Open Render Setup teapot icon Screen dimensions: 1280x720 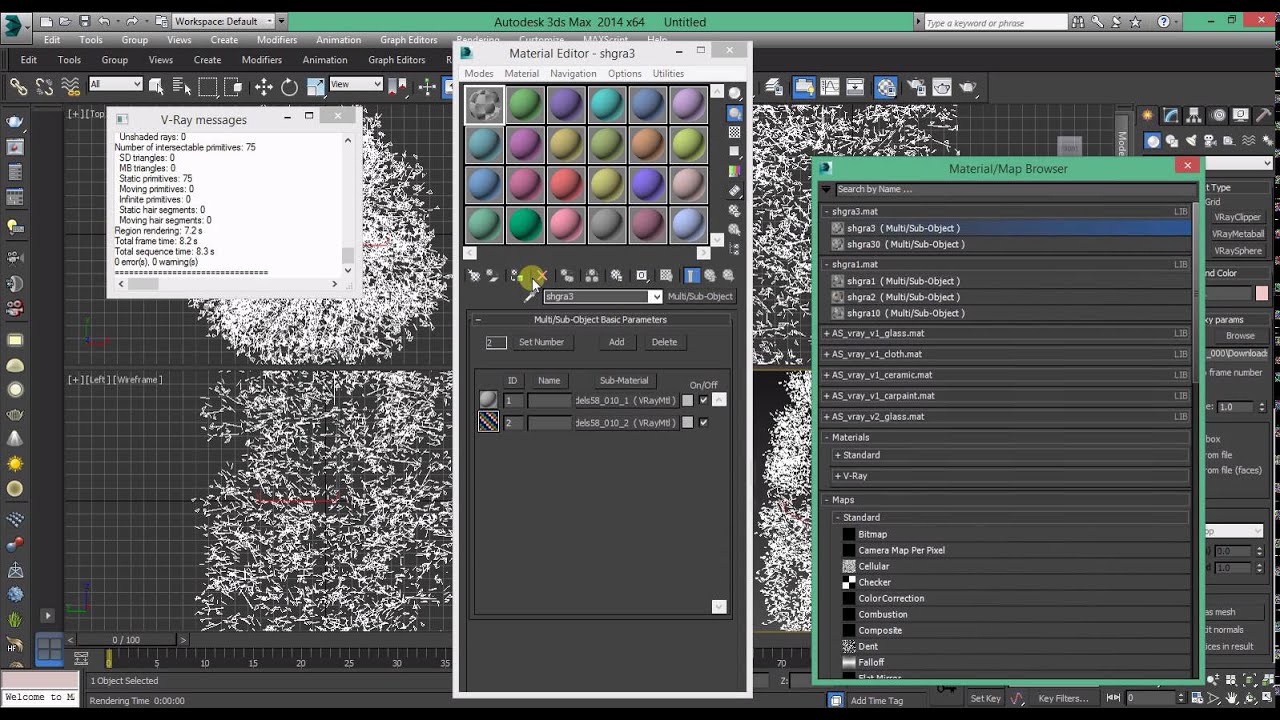click(916, 87)
